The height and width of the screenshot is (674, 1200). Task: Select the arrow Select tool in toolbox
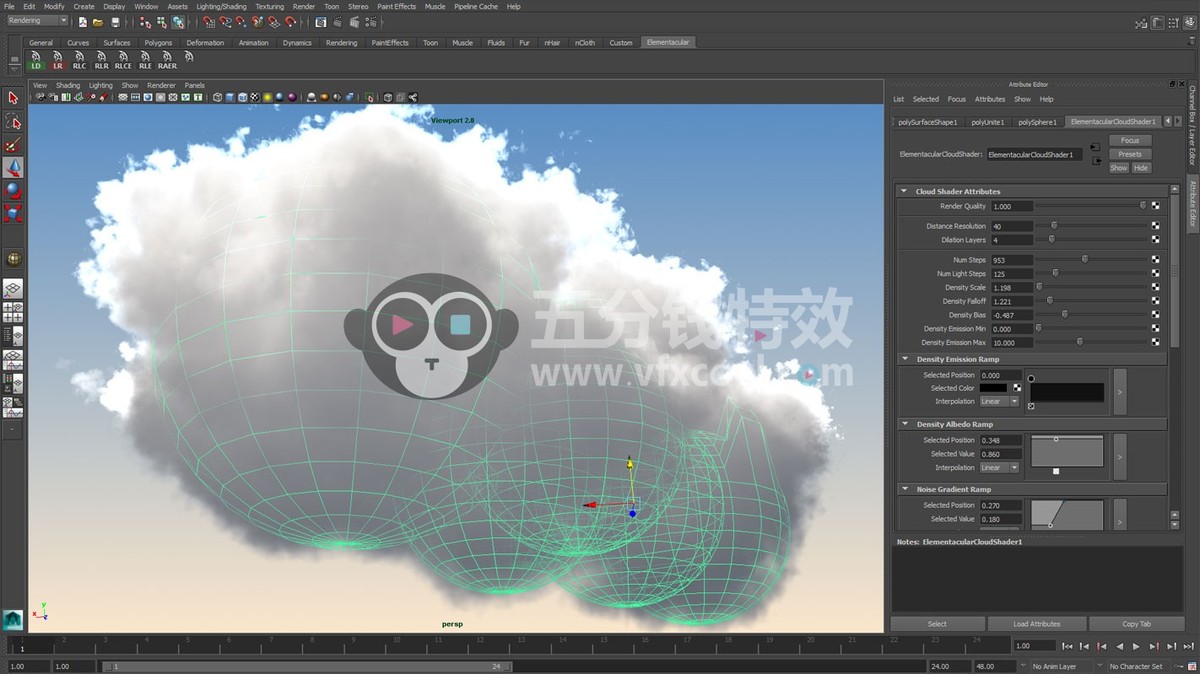[13, 98]
